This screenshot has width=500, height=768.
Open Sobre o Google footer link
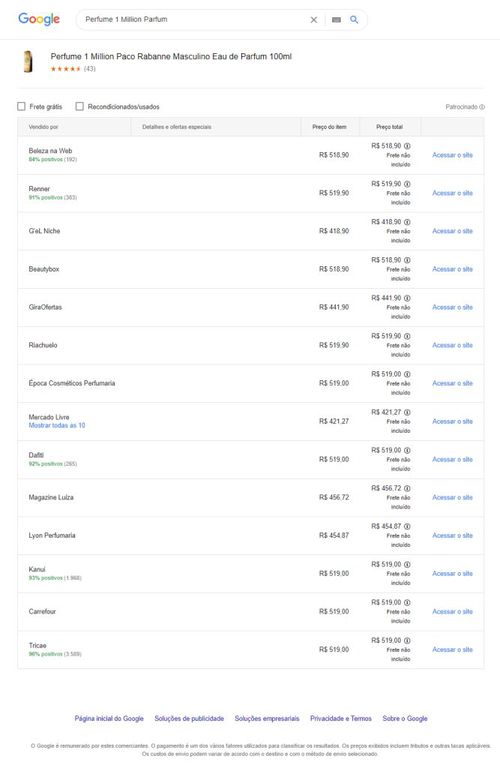tap(405, 719)
